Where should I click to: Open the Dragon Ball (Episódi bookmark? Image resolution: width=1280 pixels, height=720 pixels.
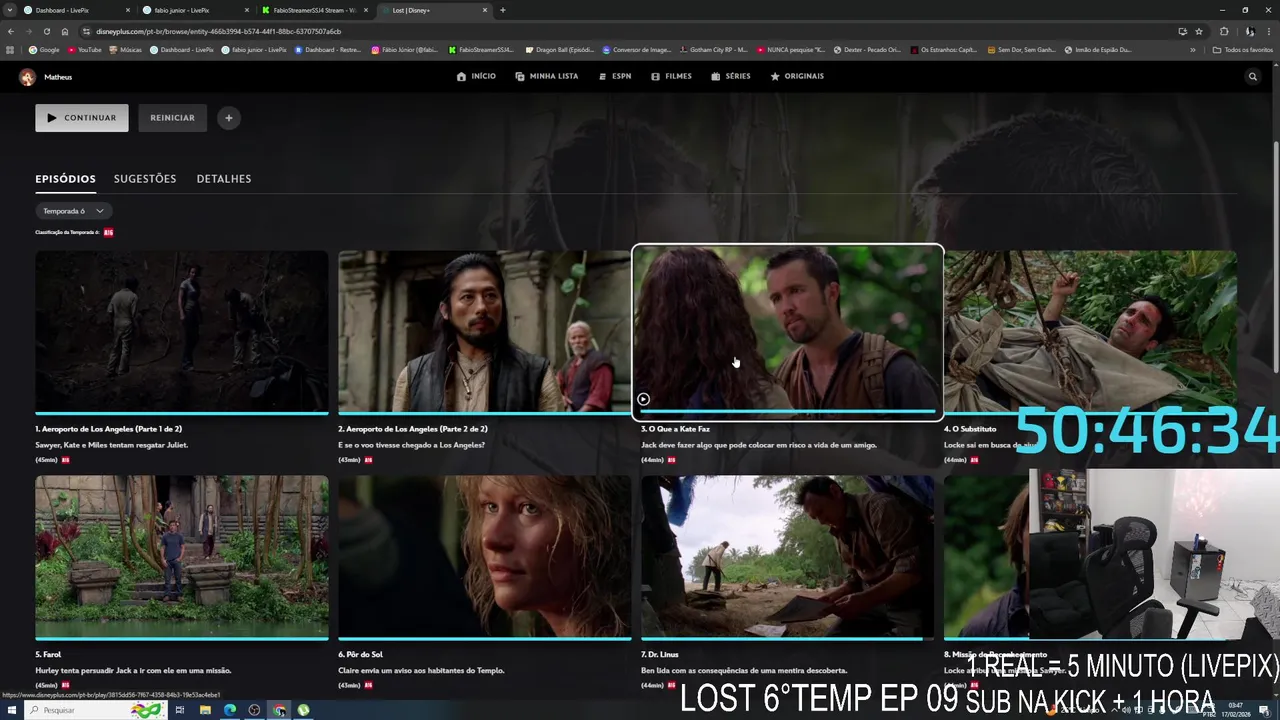coord(560,49)
